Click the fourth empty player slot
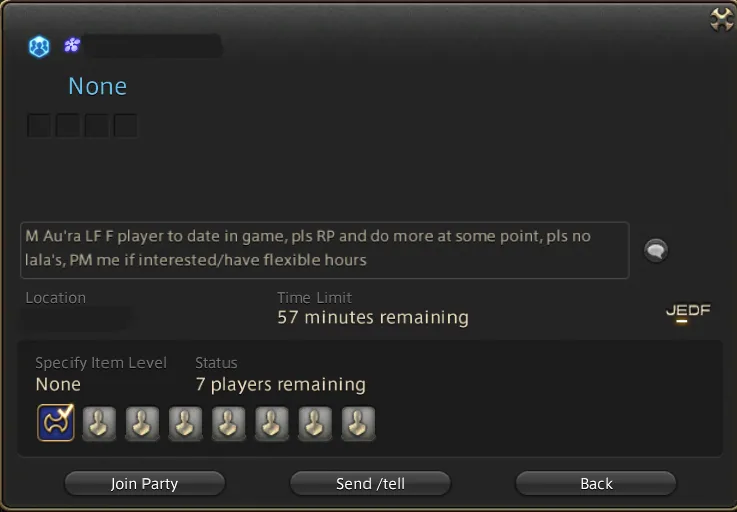Image resolution: width=737 pixels, height=512 pixels. 228,424
